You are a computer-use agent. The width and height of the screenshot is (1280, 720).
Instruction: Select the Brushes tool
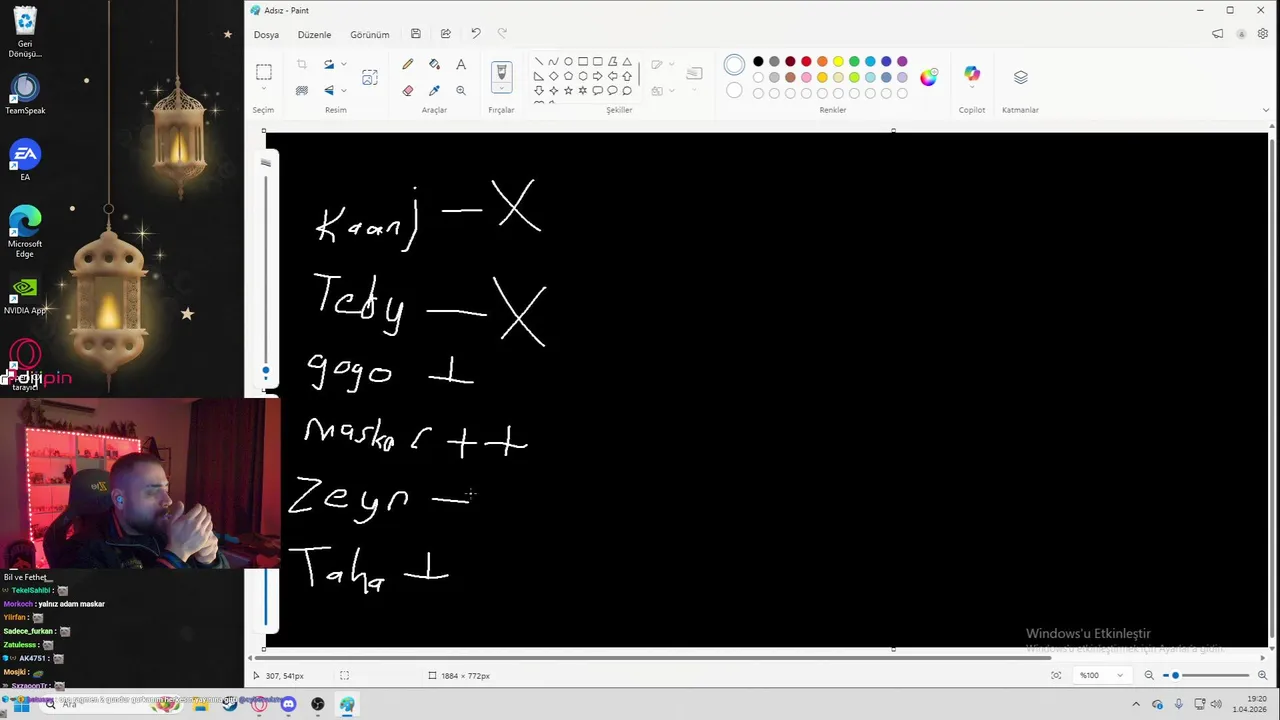(502, 72)
